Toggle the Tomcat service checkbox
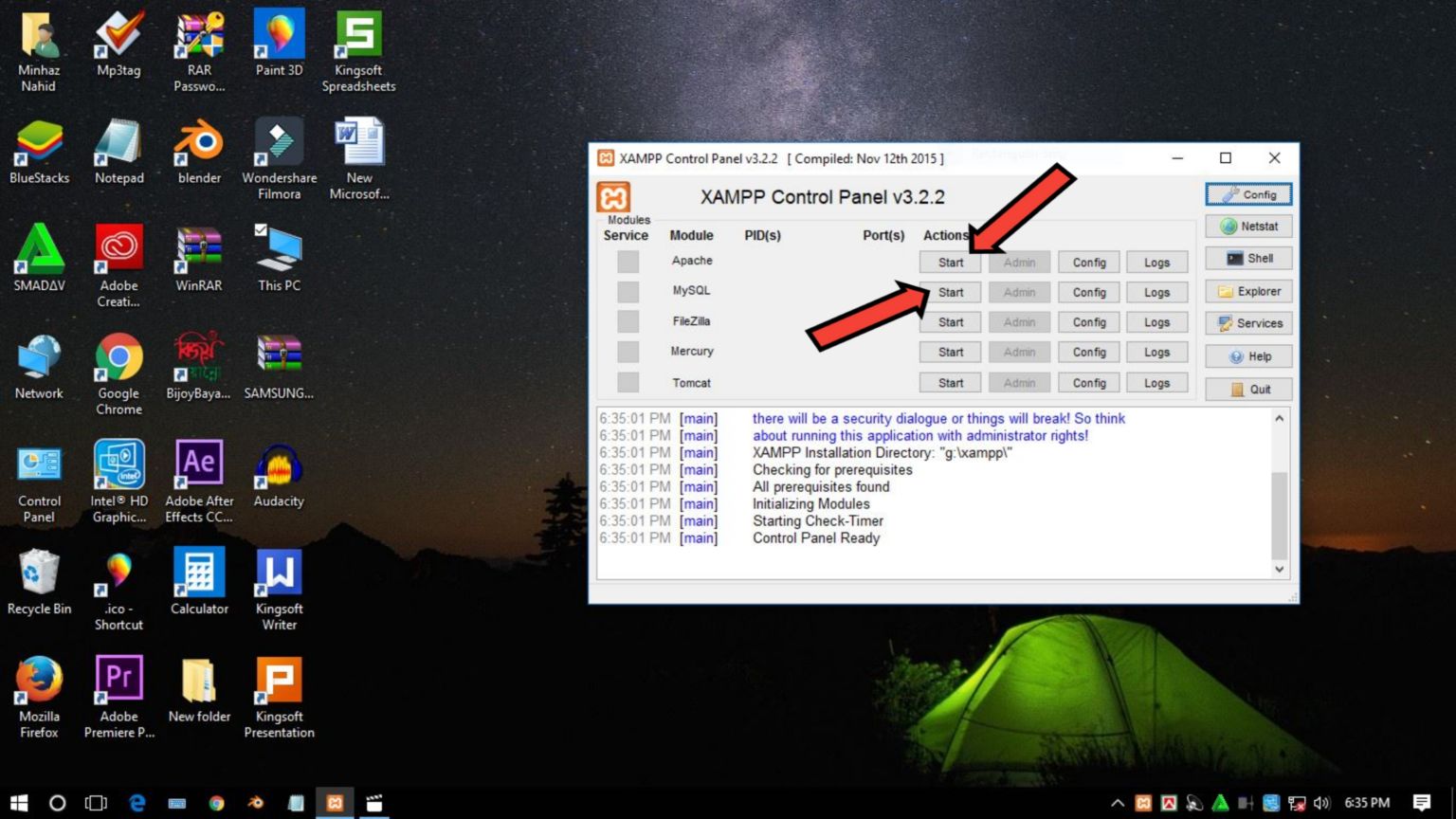This screenshot has width=1456, height=819. click(x=628, y=383)
